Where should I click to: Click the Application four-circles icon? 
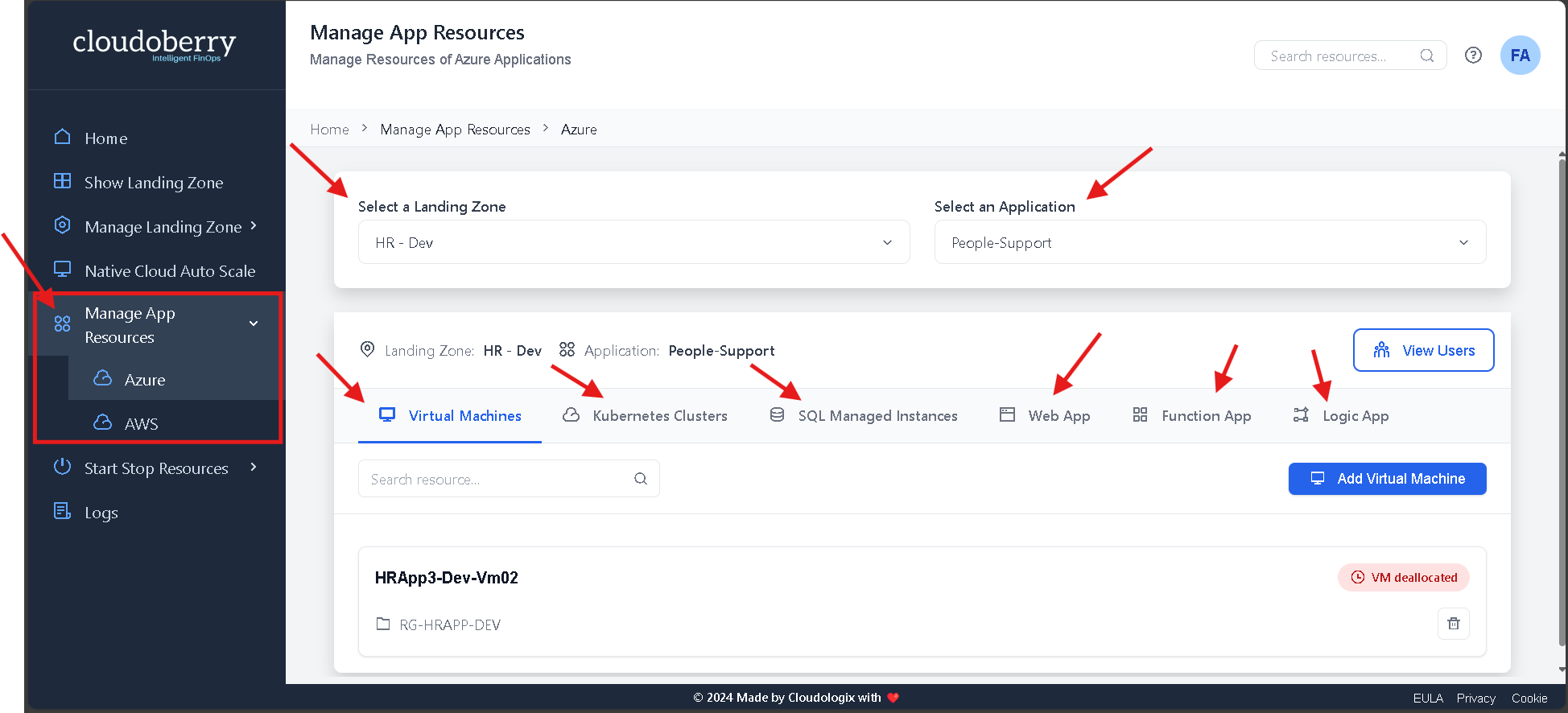(567, 349)
